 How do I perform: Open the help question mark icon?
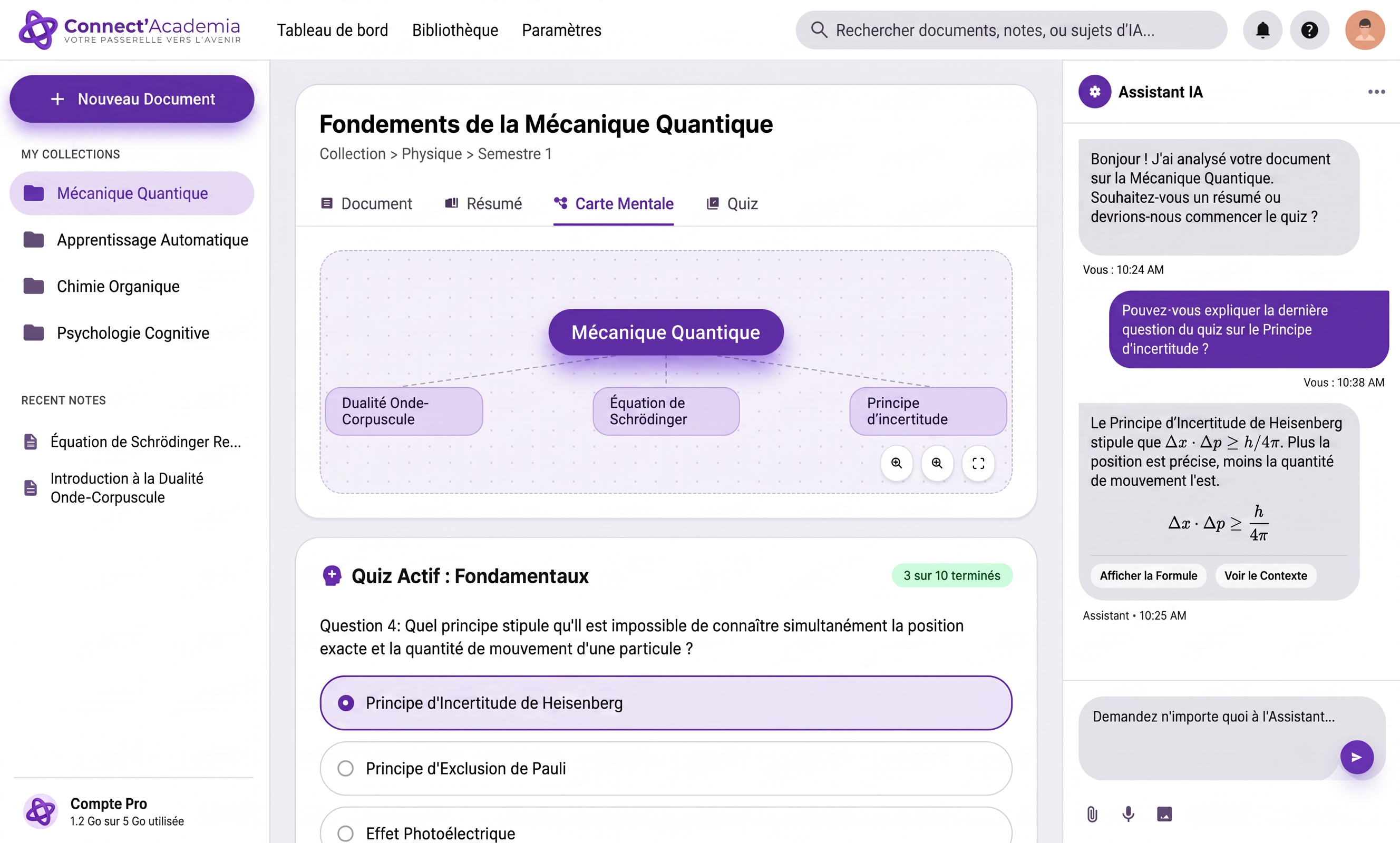tap(1310, 30)
